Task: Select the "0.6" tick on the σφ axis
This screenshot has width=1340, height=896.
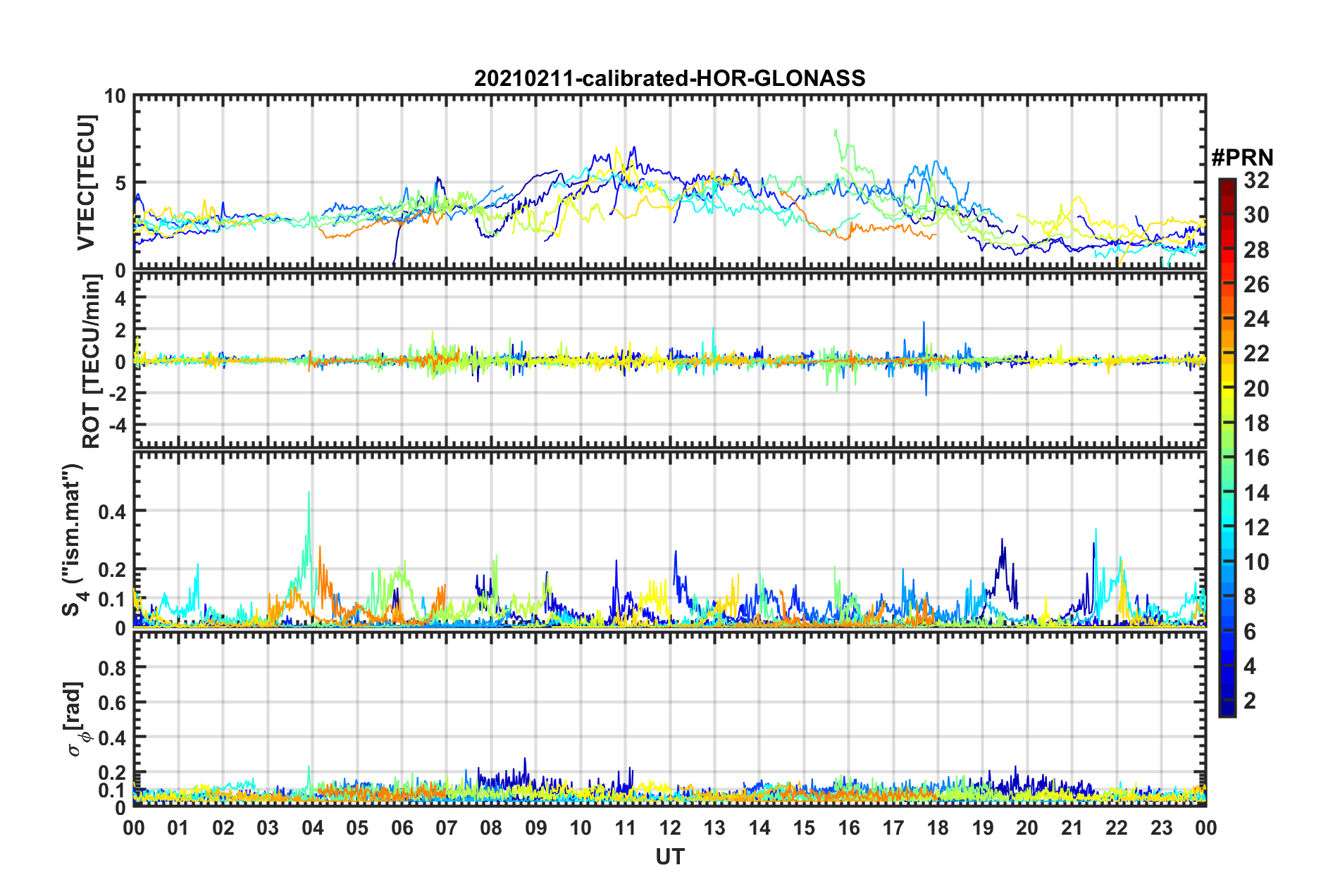Action: 113,702
